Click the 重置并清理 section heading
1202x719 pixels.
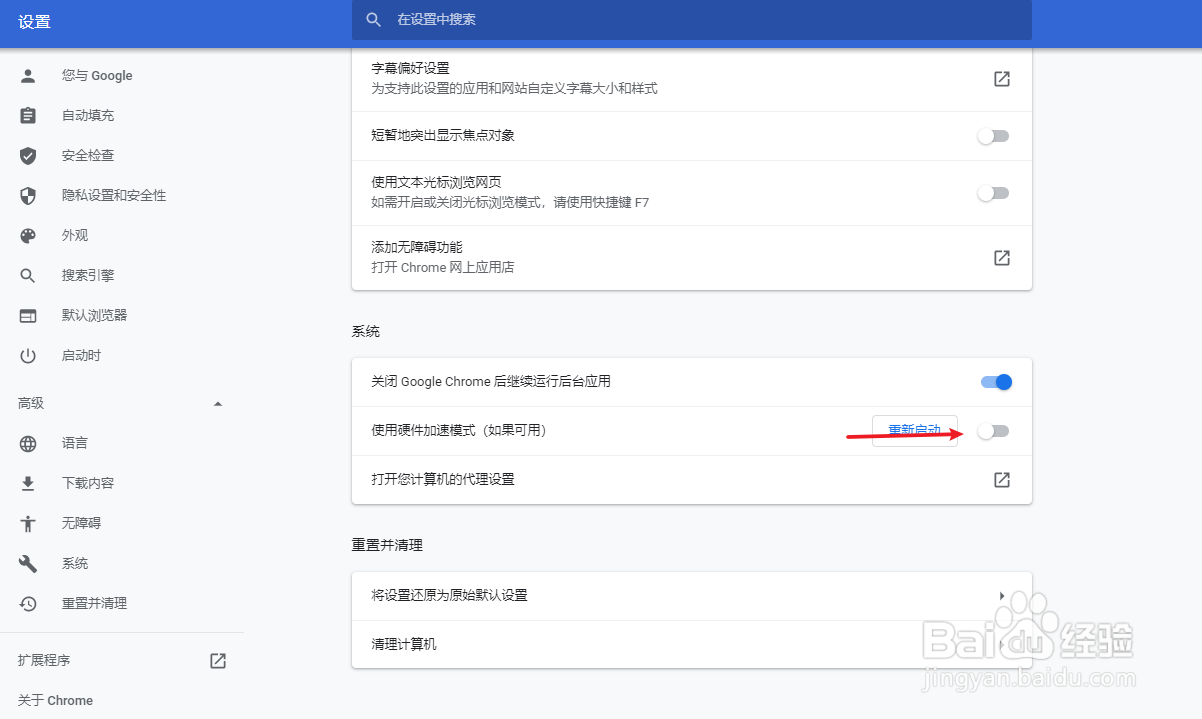pos(388,545)
